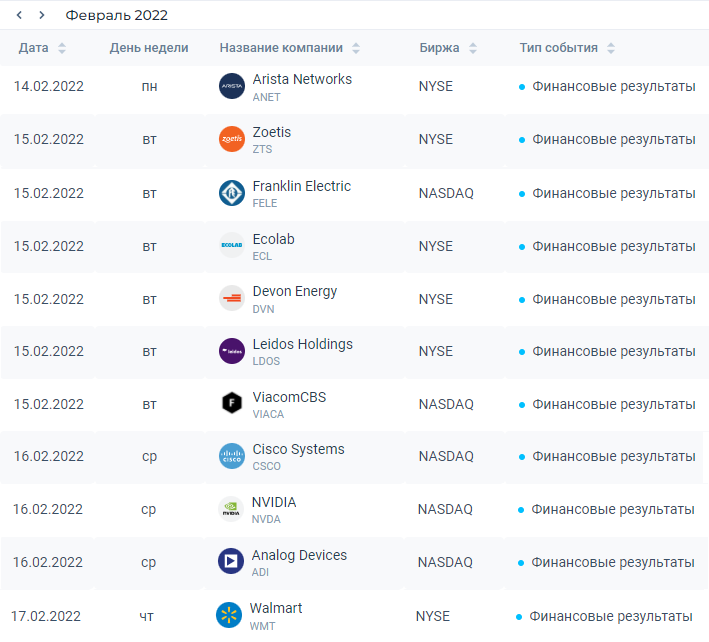Open the ViacomCBS company link
Screen dimensions: 709x642
click(289, 397)
